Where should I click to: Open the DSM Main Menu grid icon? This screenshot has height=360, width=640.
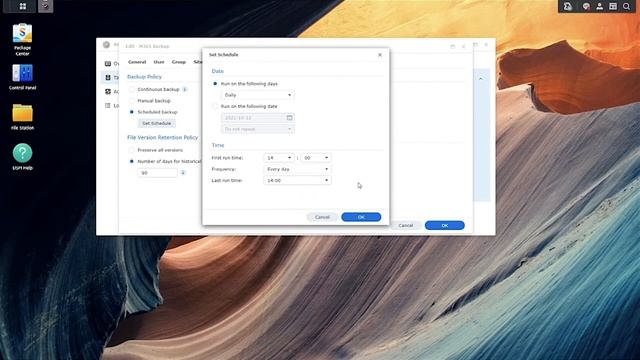tap(22, 6)
